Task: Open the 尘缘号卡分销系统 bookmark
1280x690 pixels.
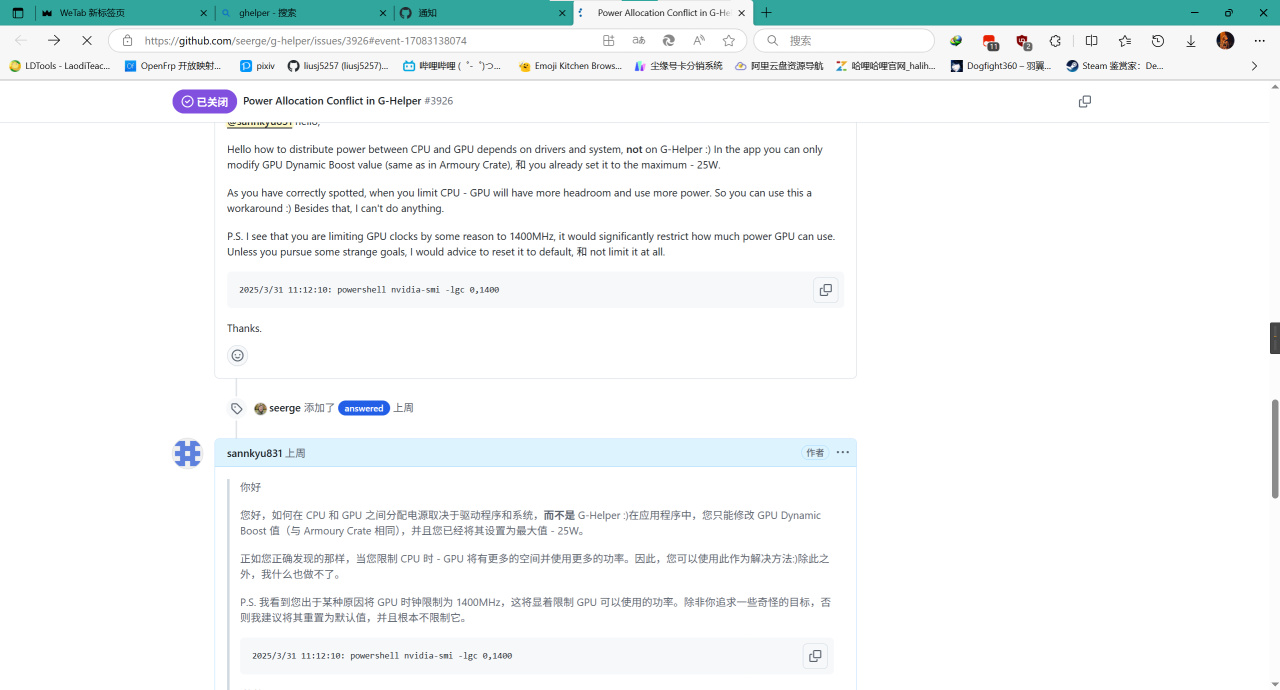Action: [x=678, y=66]
